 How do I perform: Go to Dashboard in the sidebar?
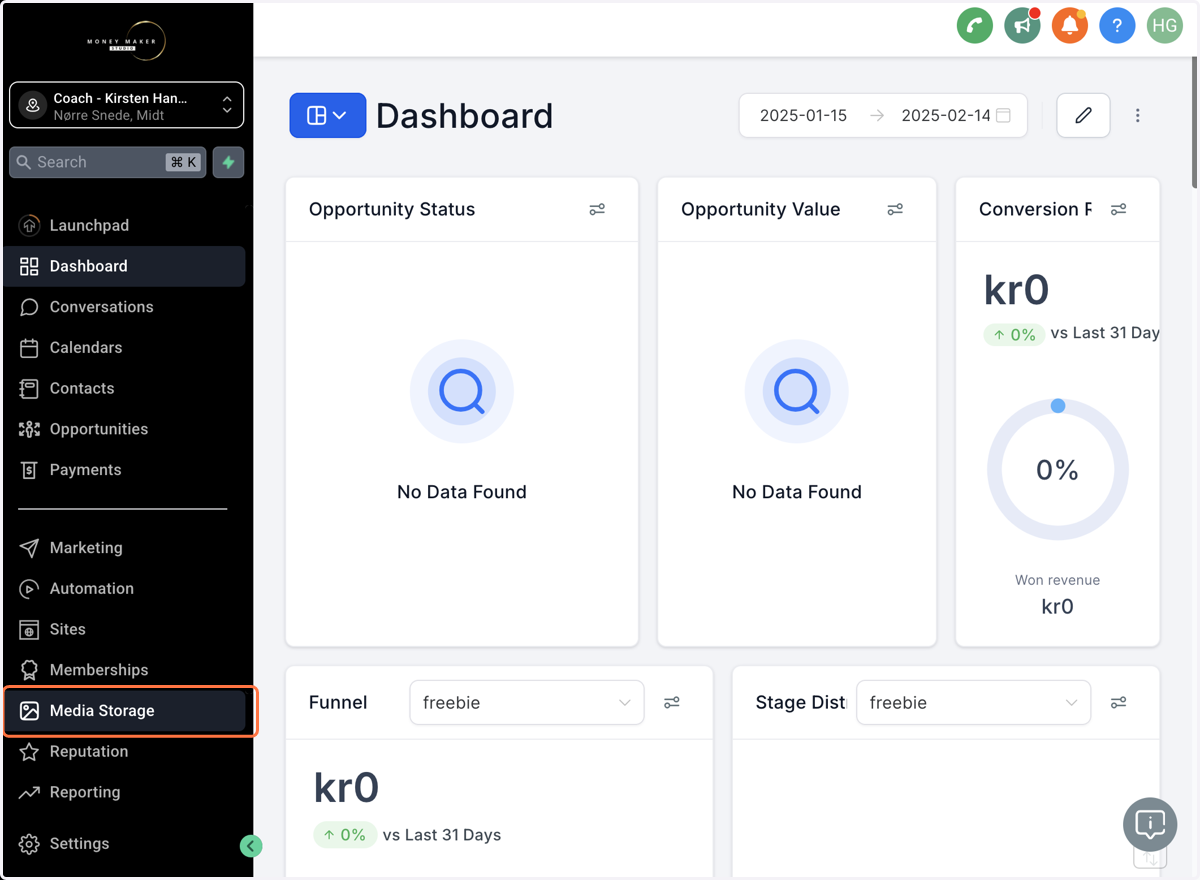pos(125,266)
